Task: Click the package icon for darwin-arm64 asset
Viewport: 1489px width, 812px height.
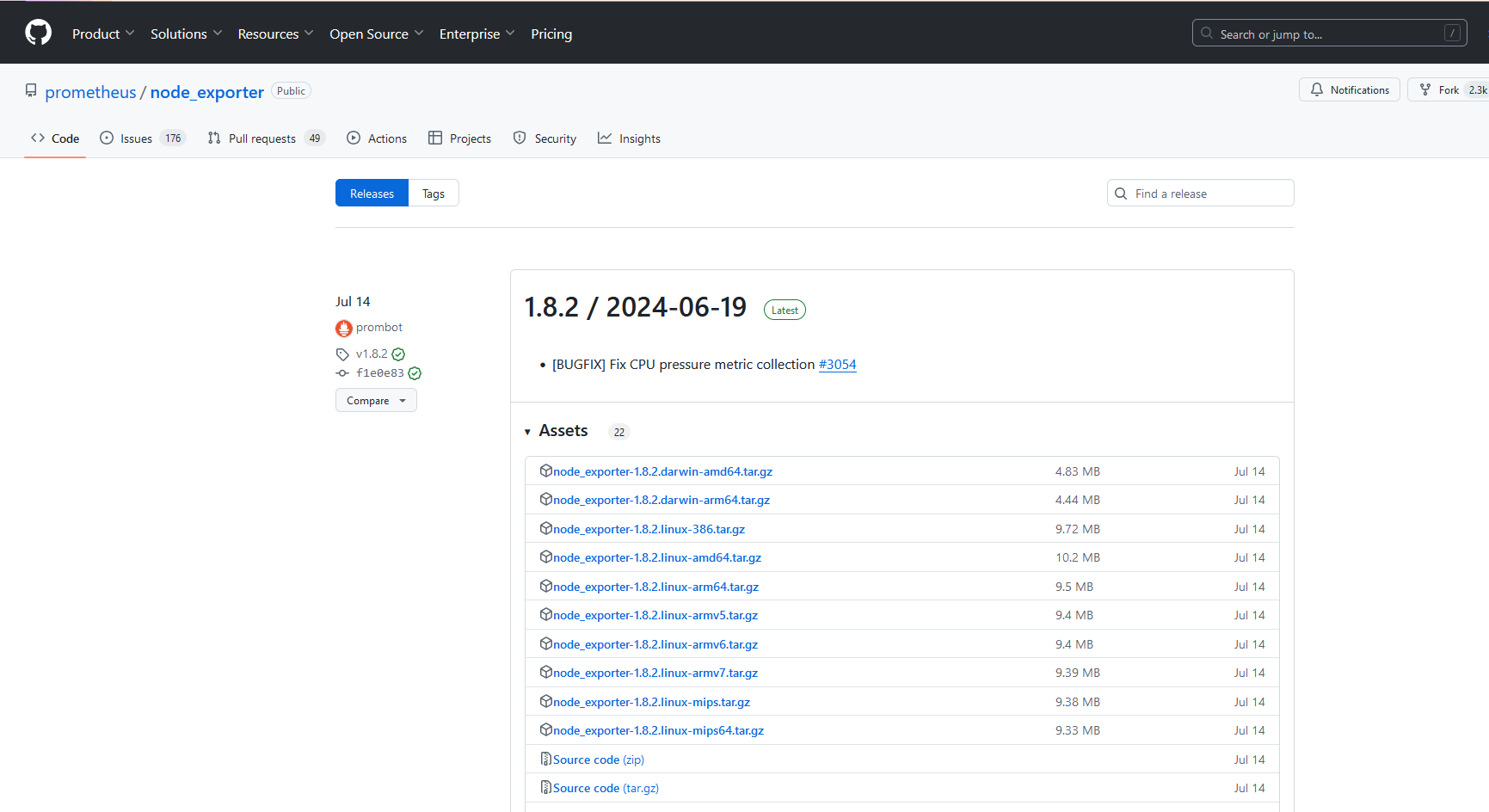Action: (x=545, y=499)
